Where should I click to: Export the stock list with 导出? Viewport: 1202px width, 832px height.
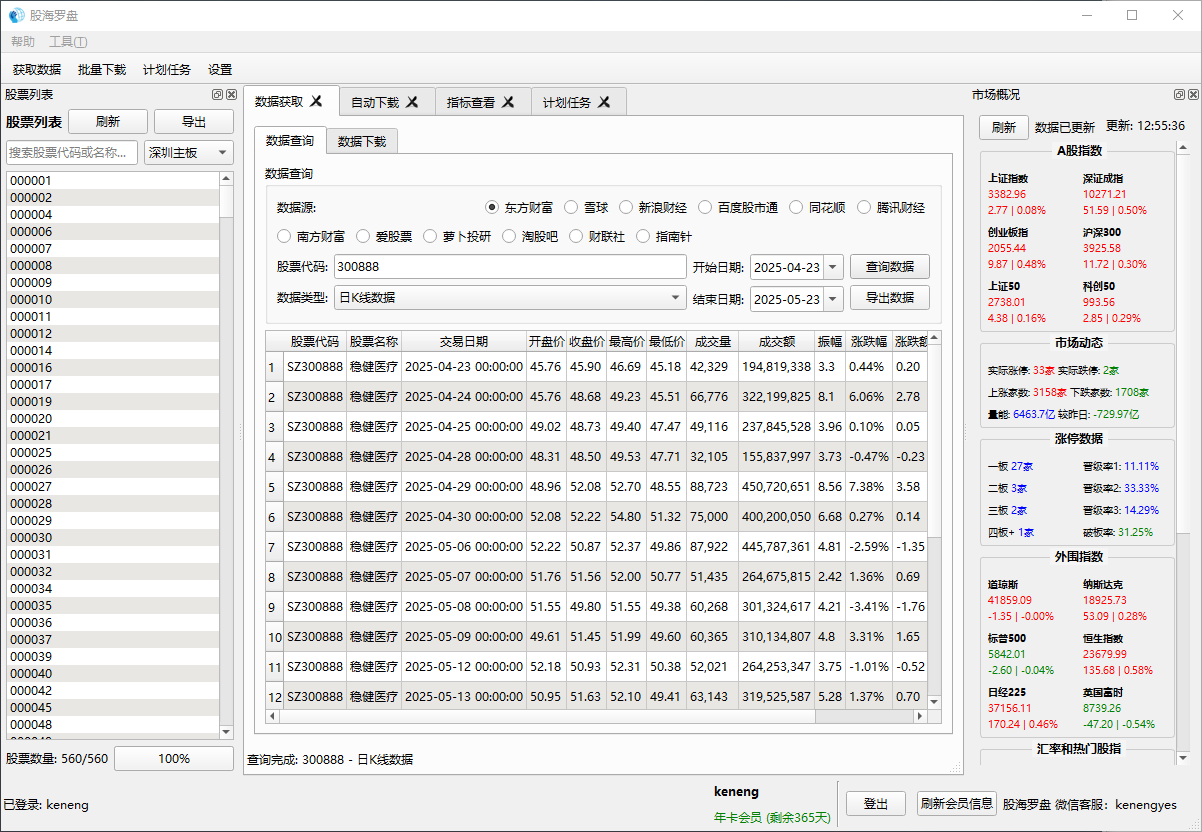click(x=194, y=122)
